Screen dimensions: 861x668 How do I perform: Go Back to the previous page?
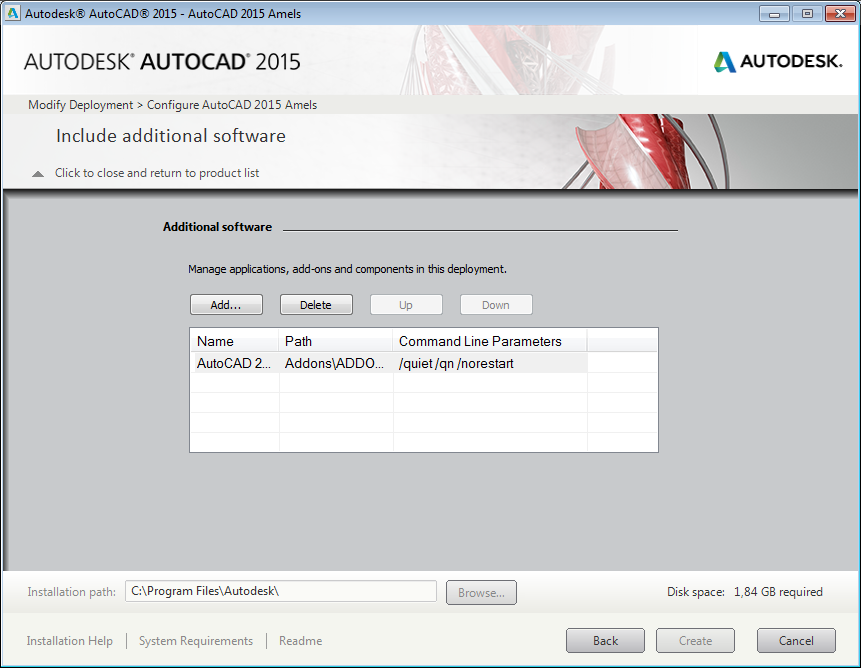coord(606,641)
